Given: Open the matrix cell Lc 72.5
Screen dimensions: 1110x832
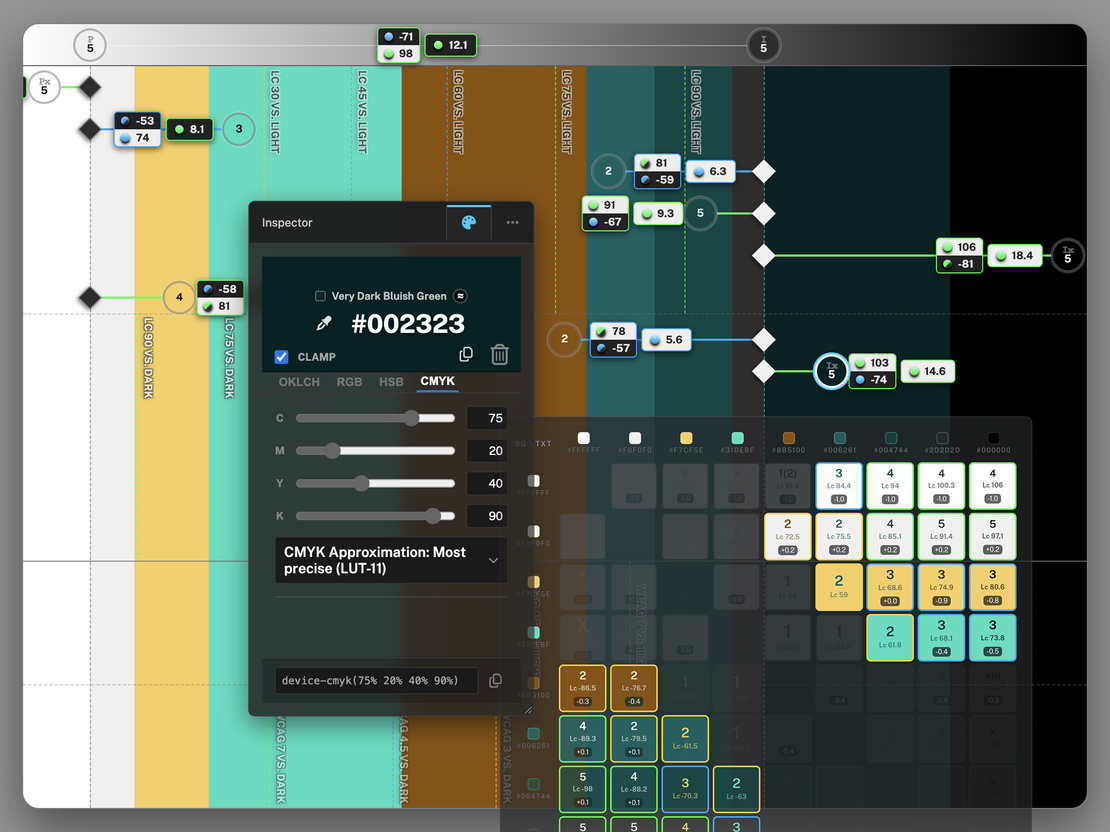Looking at the screenshot, I should pos(788,537).
